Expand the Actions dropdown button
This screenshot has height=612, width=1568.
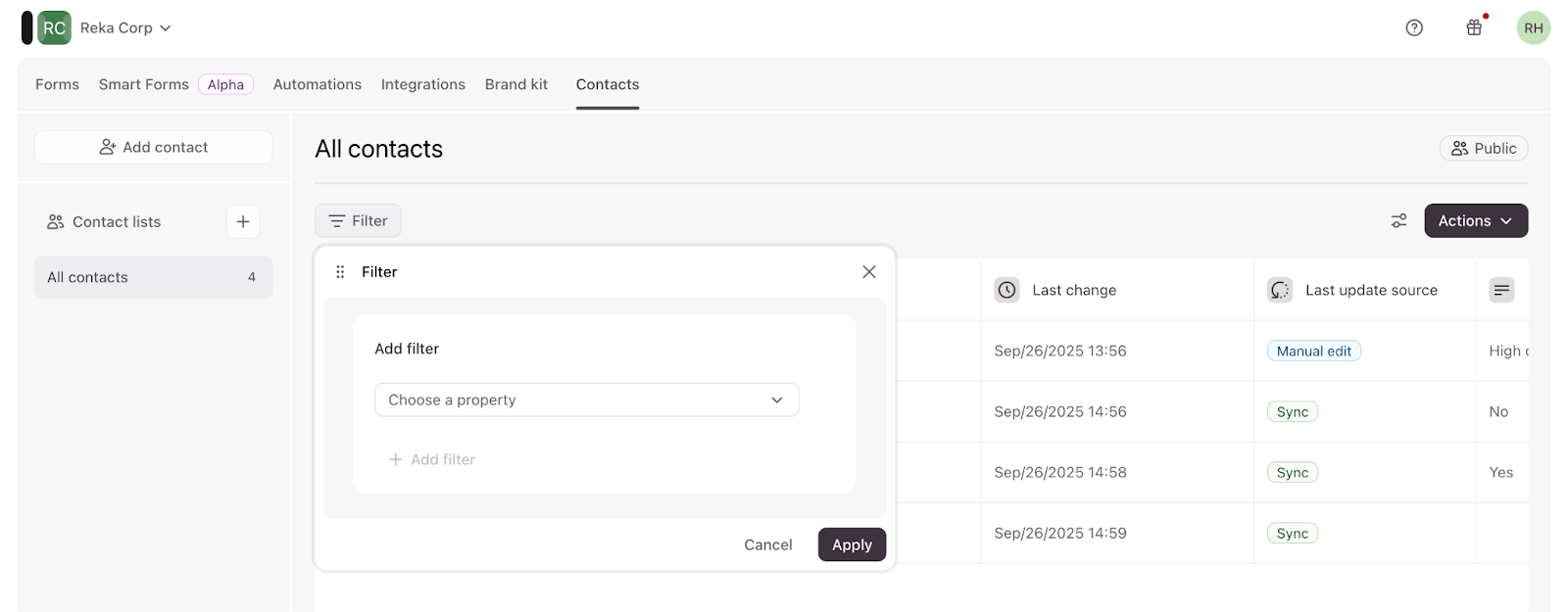(1475, 221)
